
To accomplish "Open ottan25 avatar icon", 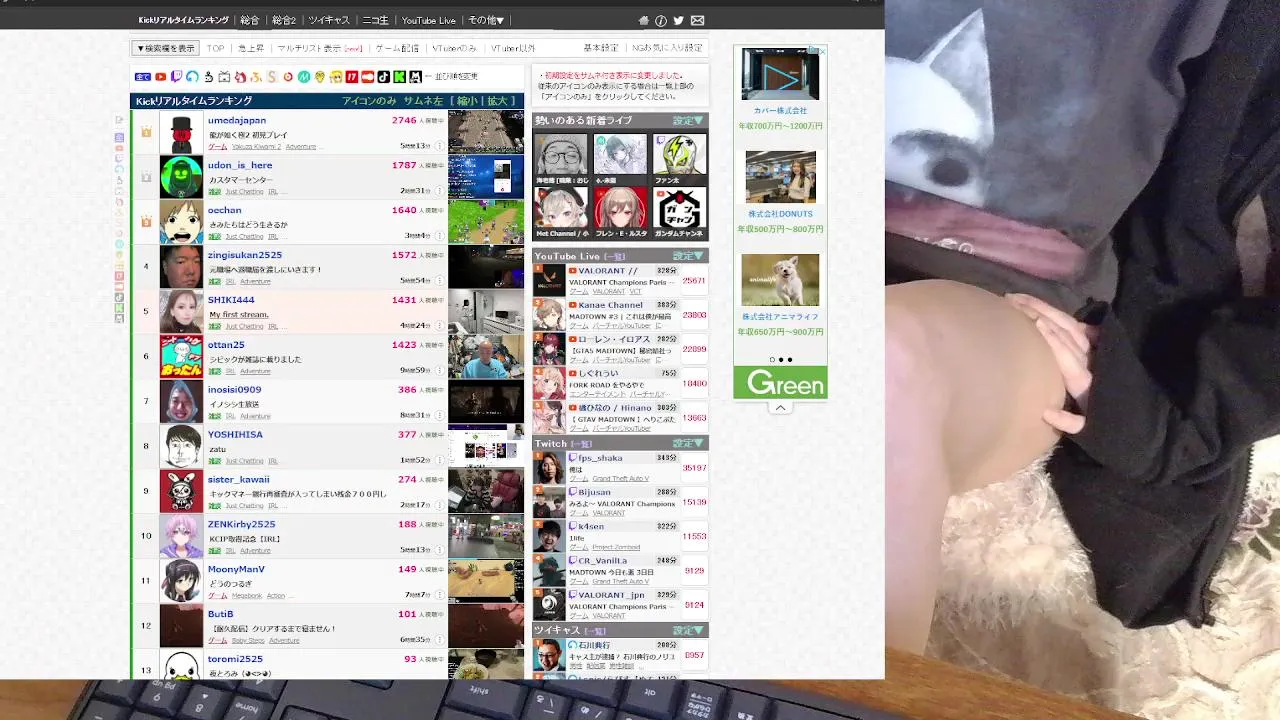I will pos(181,357).
